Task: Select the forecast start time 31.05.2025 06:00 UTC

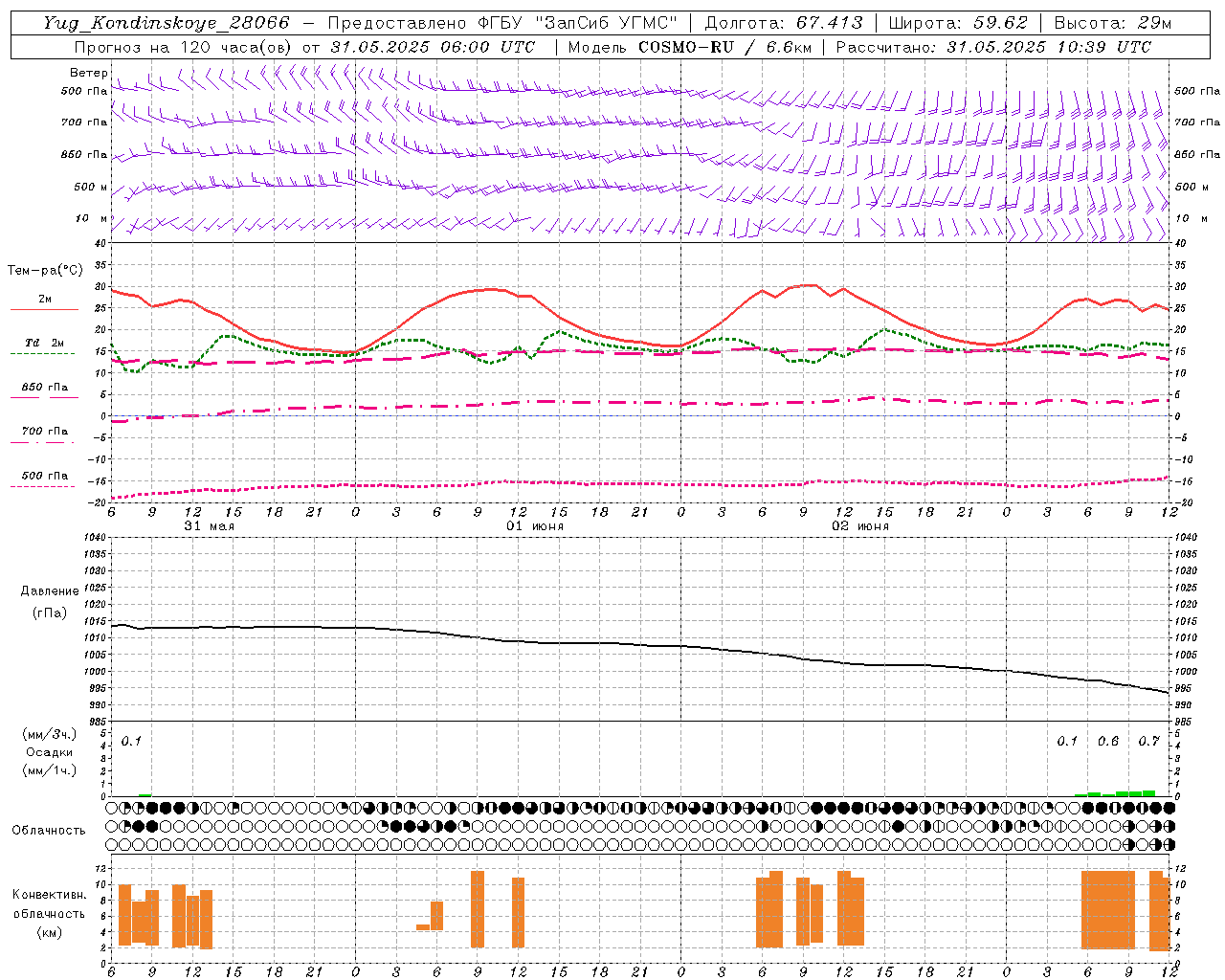Action: pyautogui.click(x=433, y=47)
